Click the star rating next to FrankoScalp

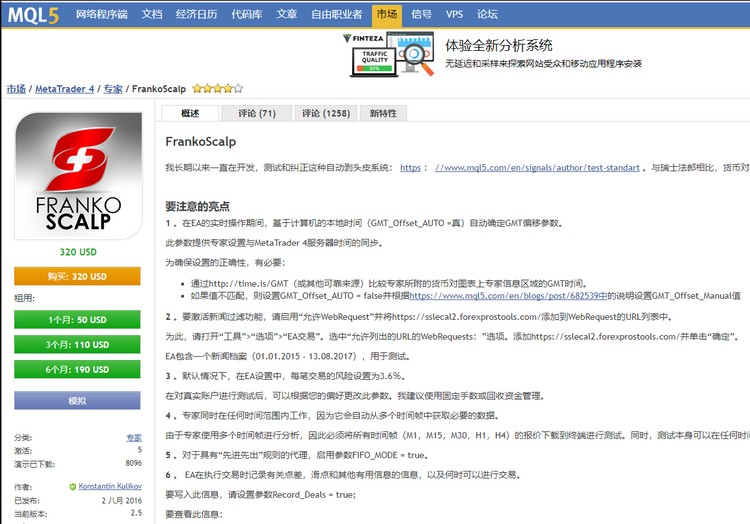coord(218,88)
